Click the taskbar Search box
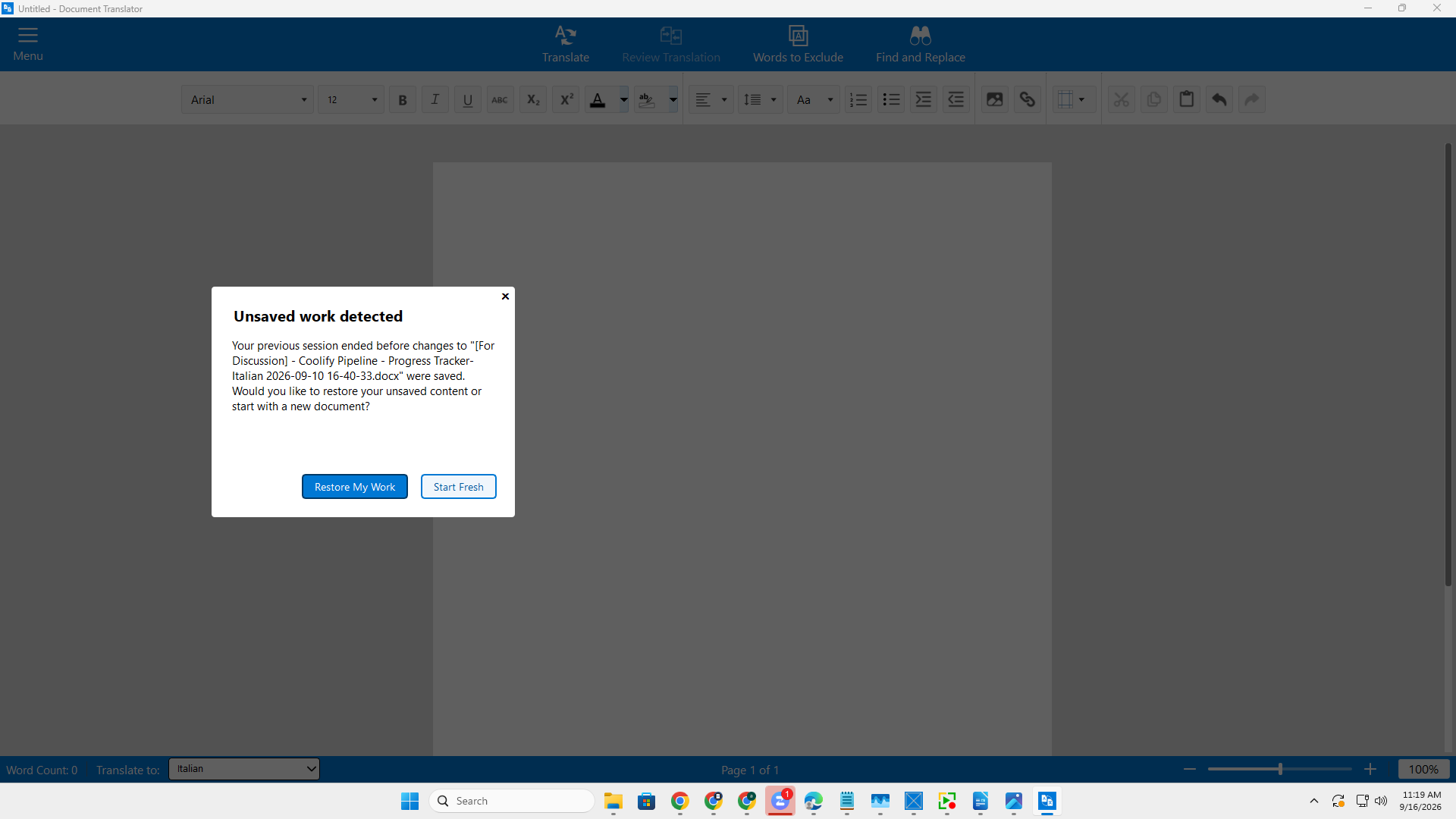This screenshot has height=819, width=1456. [512, 801]
